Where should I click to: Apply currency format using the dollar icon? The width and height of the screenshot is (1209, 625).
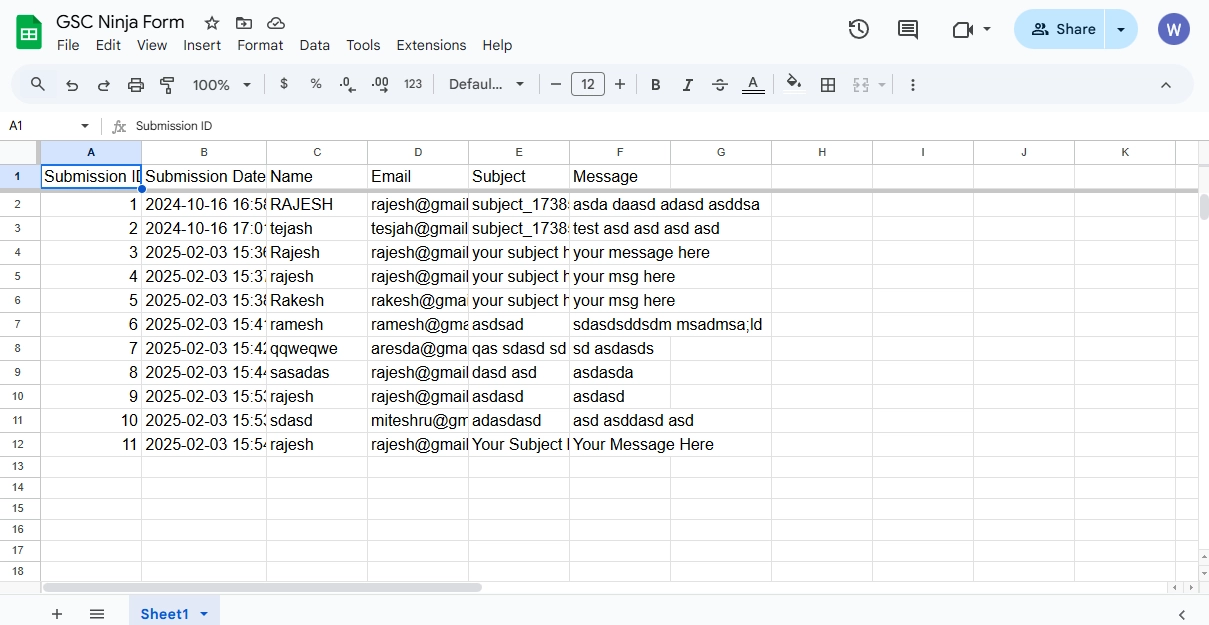coord(283,84)
